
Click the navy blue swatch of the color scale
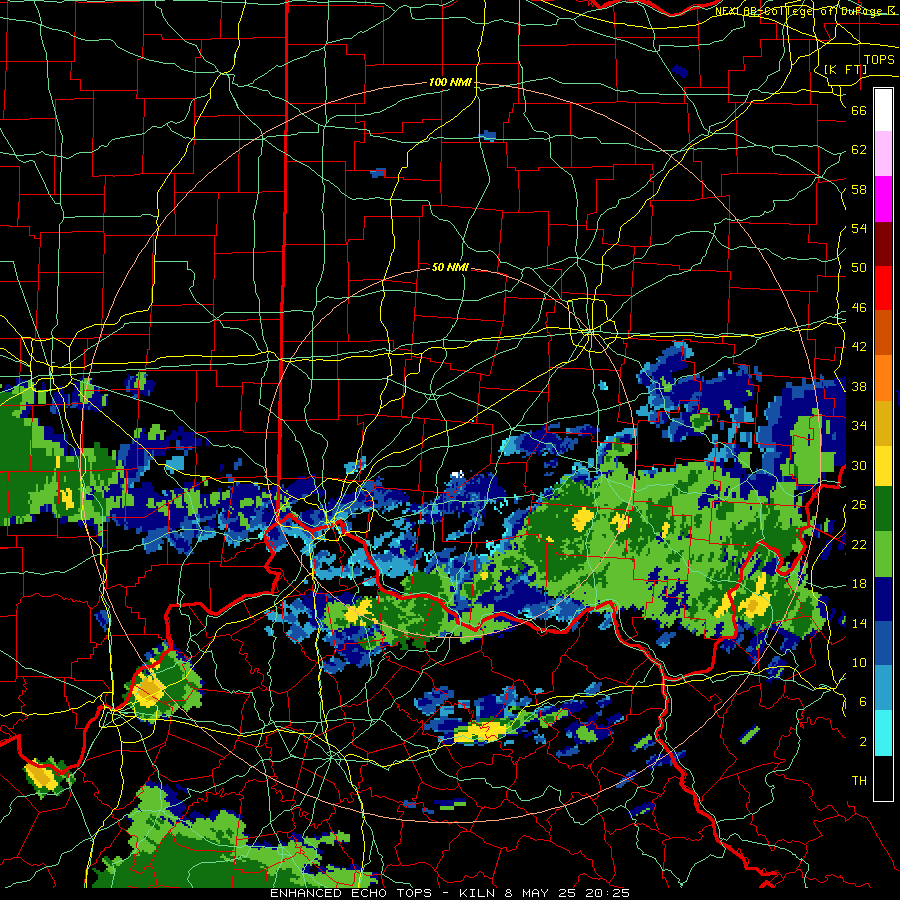pos(883,599)
